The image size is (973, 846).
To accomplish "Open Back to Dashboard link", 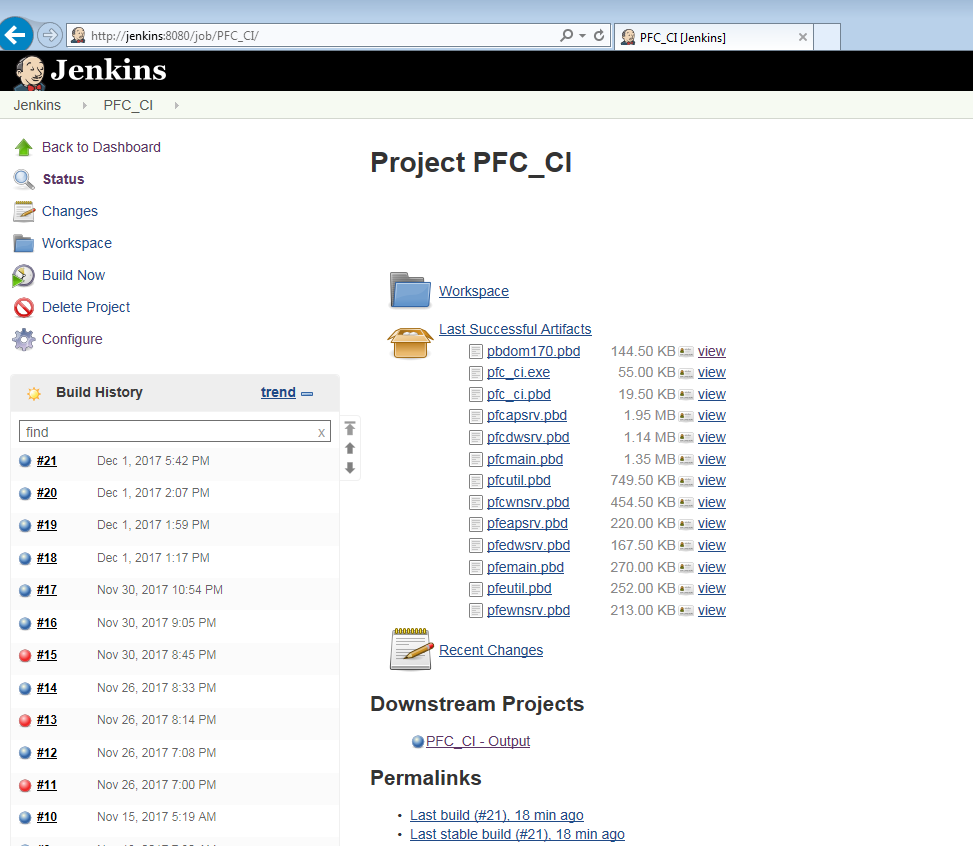I will pyautogui.click(x=101, y=147).
